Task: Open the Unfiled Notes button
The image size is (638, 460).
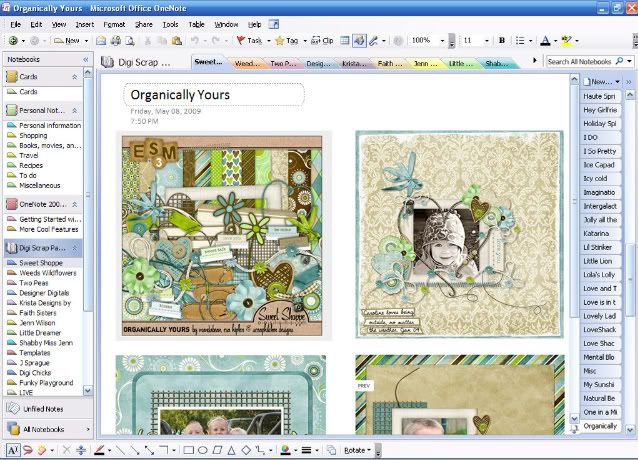Action: [x=43, y=409]
